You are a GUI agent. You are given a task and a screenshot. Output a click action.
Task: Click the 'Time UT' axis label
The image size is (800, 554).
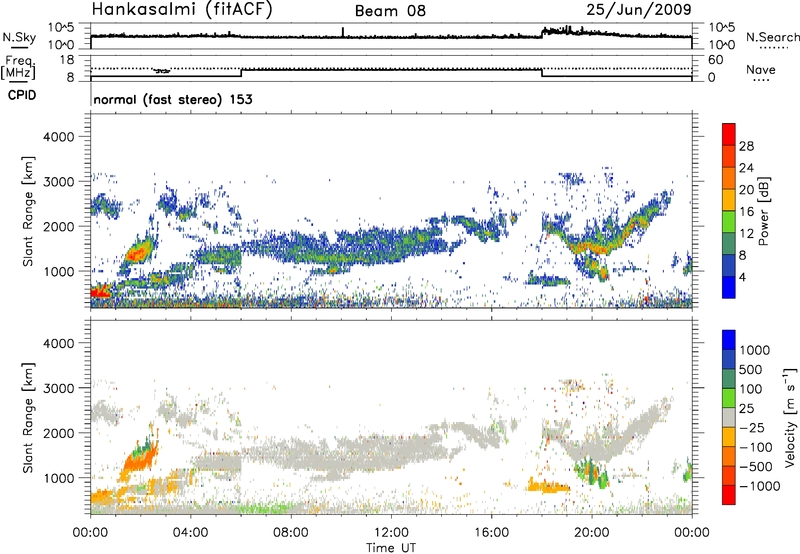pyautogui.click(x=391, y=547)
